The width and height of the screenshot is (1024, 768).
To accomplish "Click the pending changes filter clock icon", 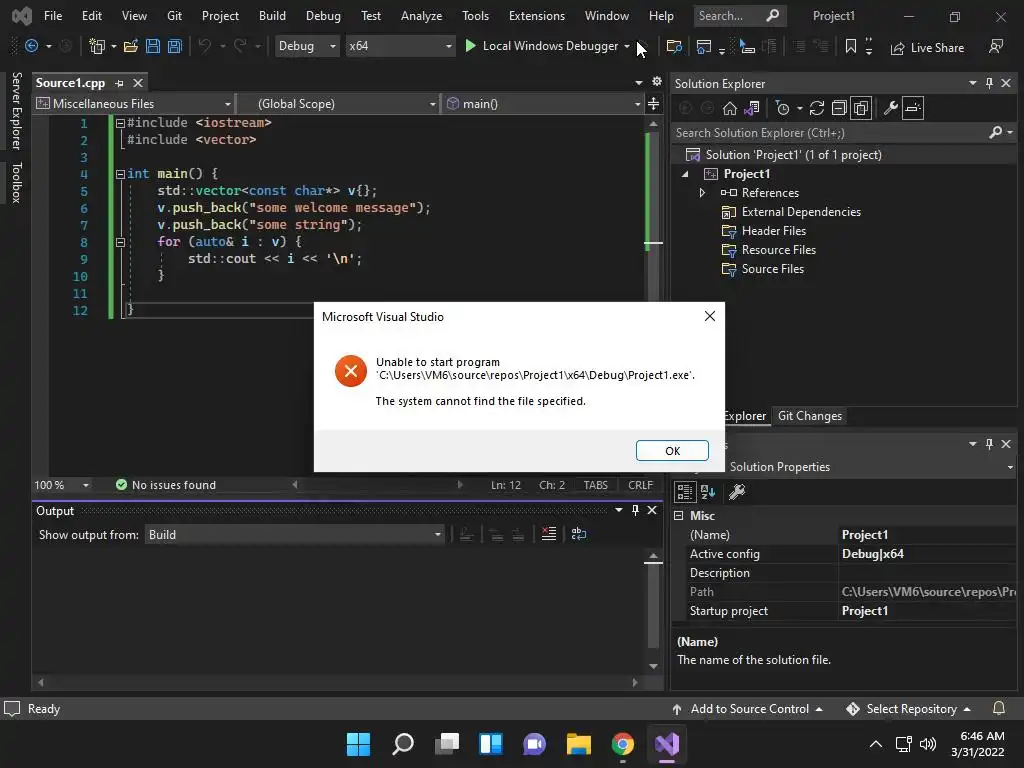I will (x=782, y=108).
